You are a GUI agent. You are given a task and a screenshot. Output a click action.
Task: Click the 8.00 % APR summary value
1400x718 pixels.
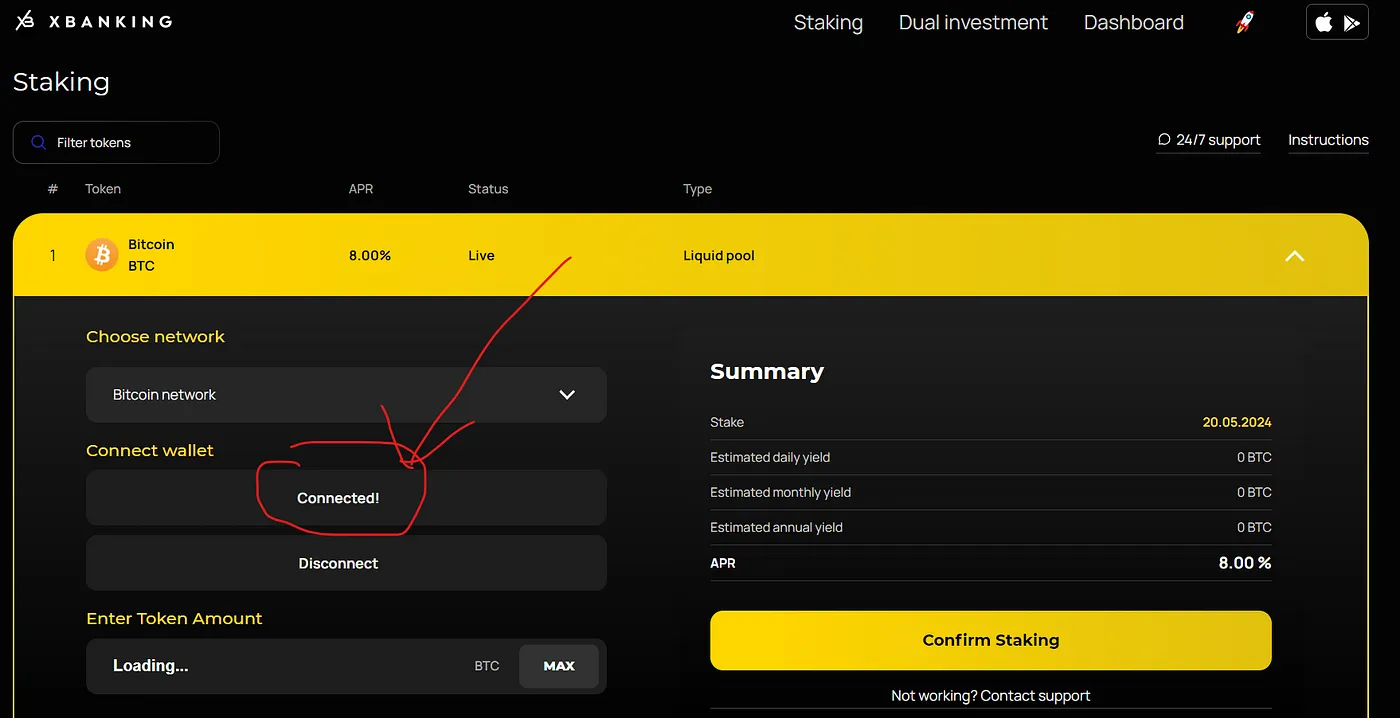[x=1244, y=563]
